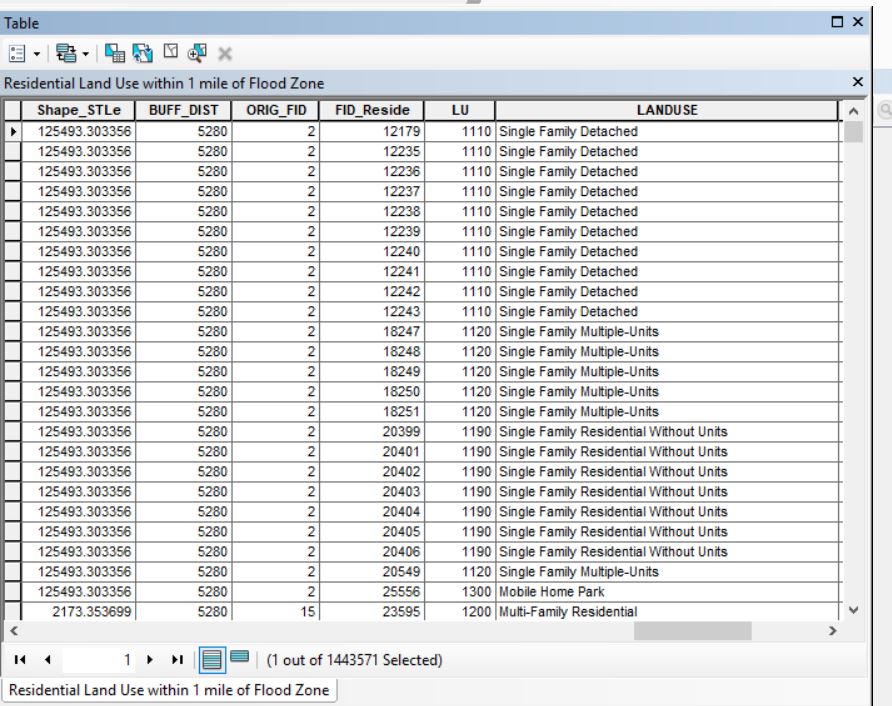Screen dimensions: 892x706
Task: Open the Related Tables icon
Action: pos(66,54)
